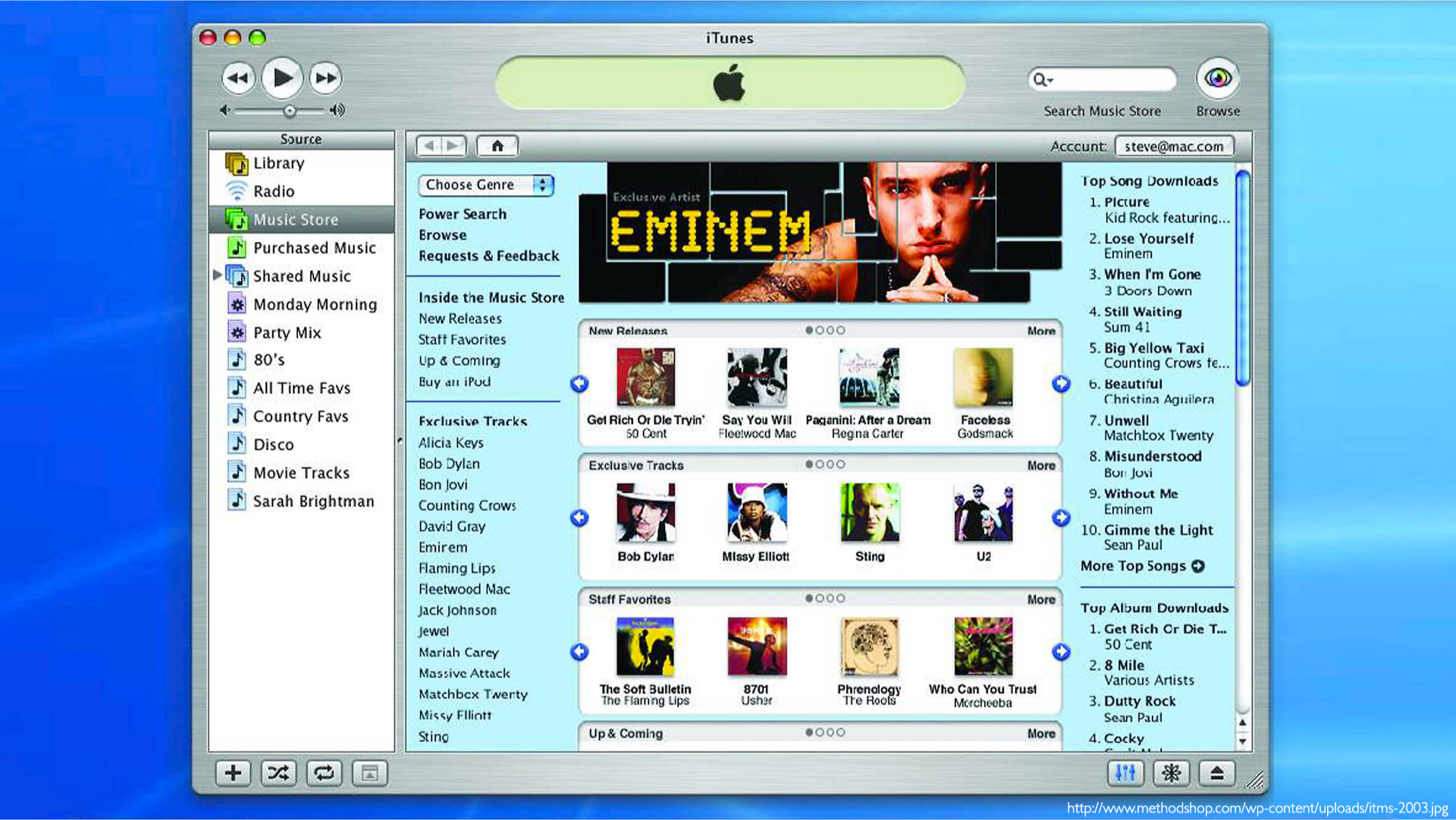Toggle shuffle mode
Screen dimensions: 1456x820
(x=278, y=773)
